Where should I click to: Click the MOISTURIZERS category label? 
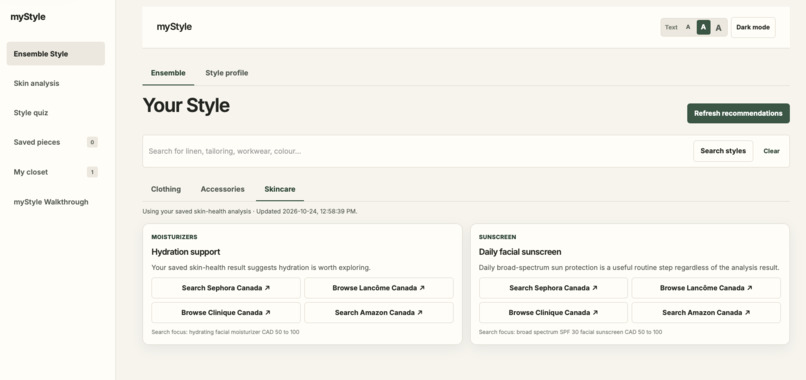tap(174, 237)
